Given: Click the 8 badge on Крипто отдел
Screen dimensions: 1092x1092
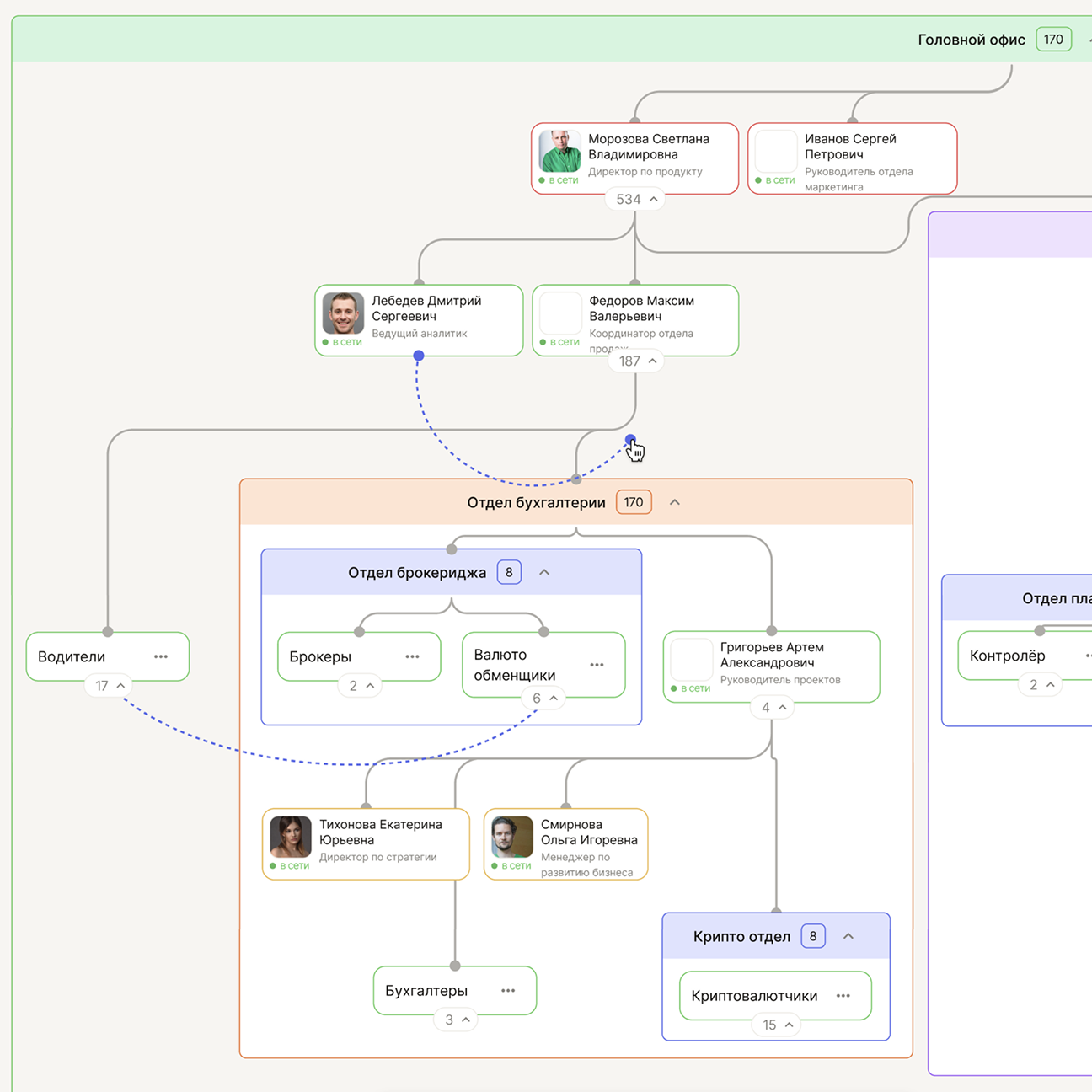Looking at the screenshot, I should [812, 935].
